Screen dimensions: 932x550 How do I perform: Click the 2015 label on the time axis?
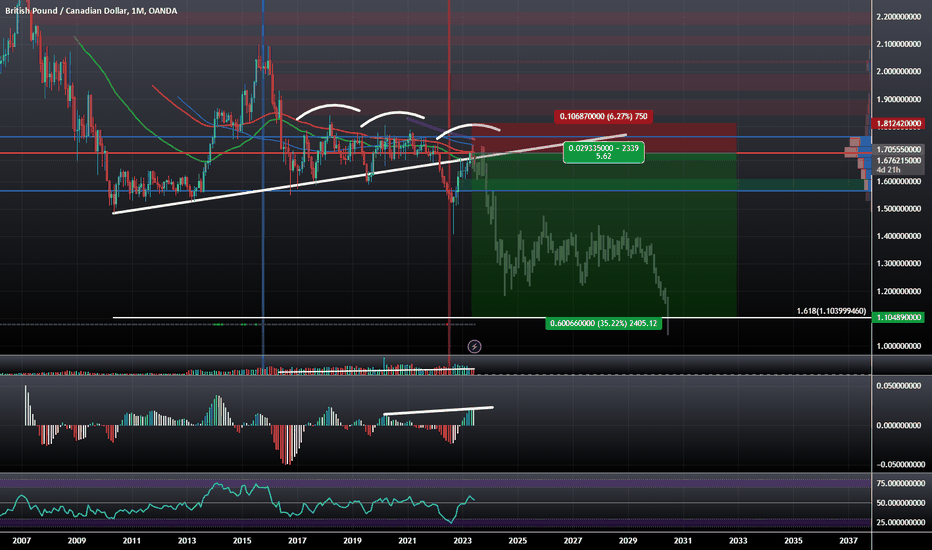[x=242, y=540]
